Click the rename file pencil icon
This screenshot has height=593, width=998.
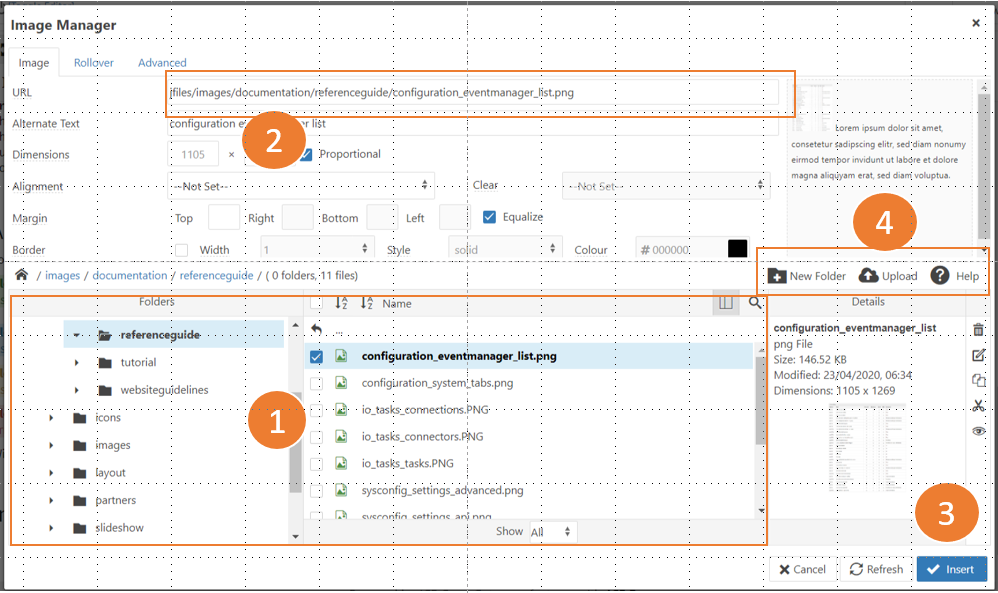pos(978,355)
